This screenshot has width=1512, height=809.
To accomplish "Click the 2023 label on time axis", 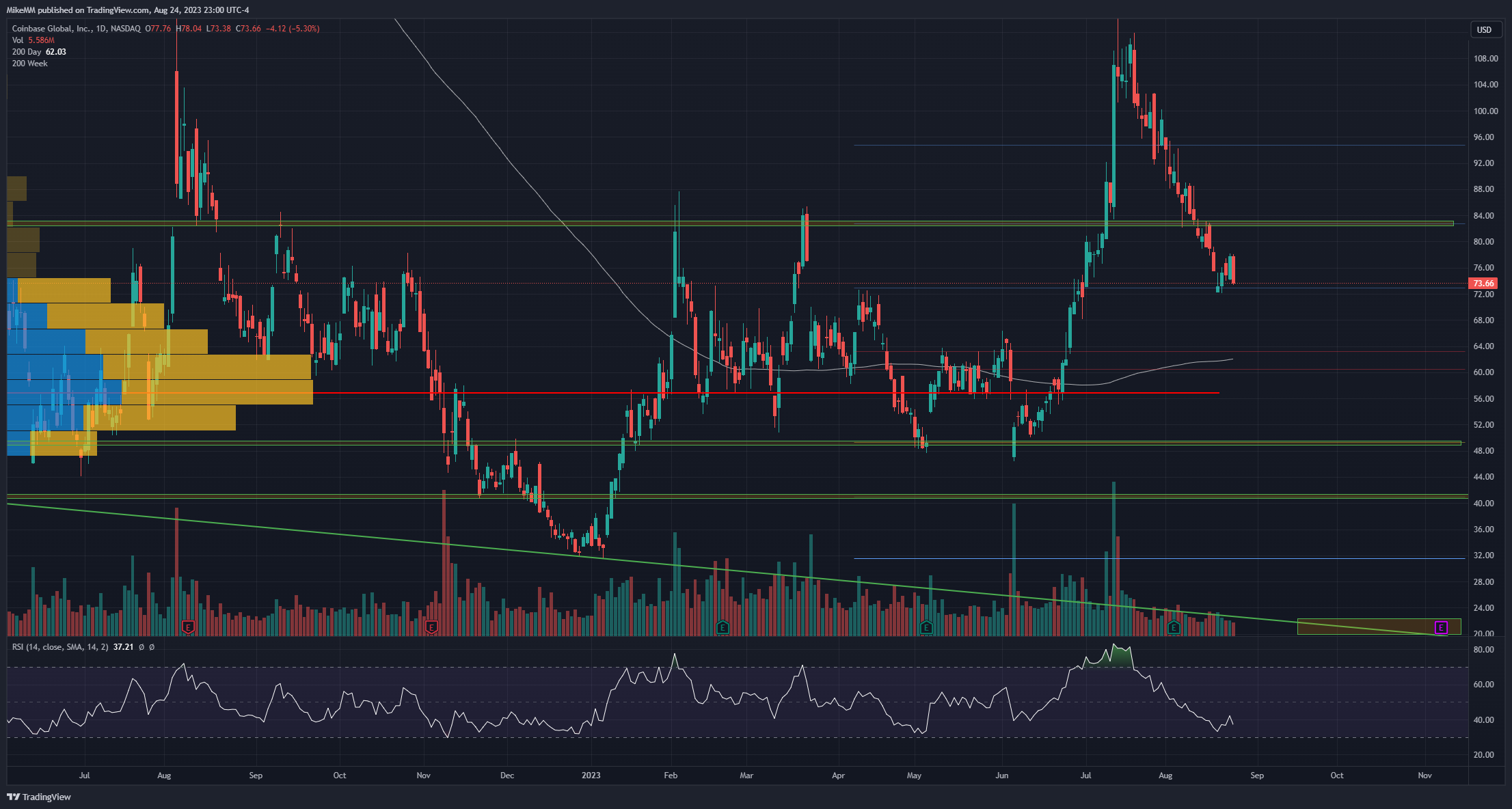I will [x=591, y=776].
